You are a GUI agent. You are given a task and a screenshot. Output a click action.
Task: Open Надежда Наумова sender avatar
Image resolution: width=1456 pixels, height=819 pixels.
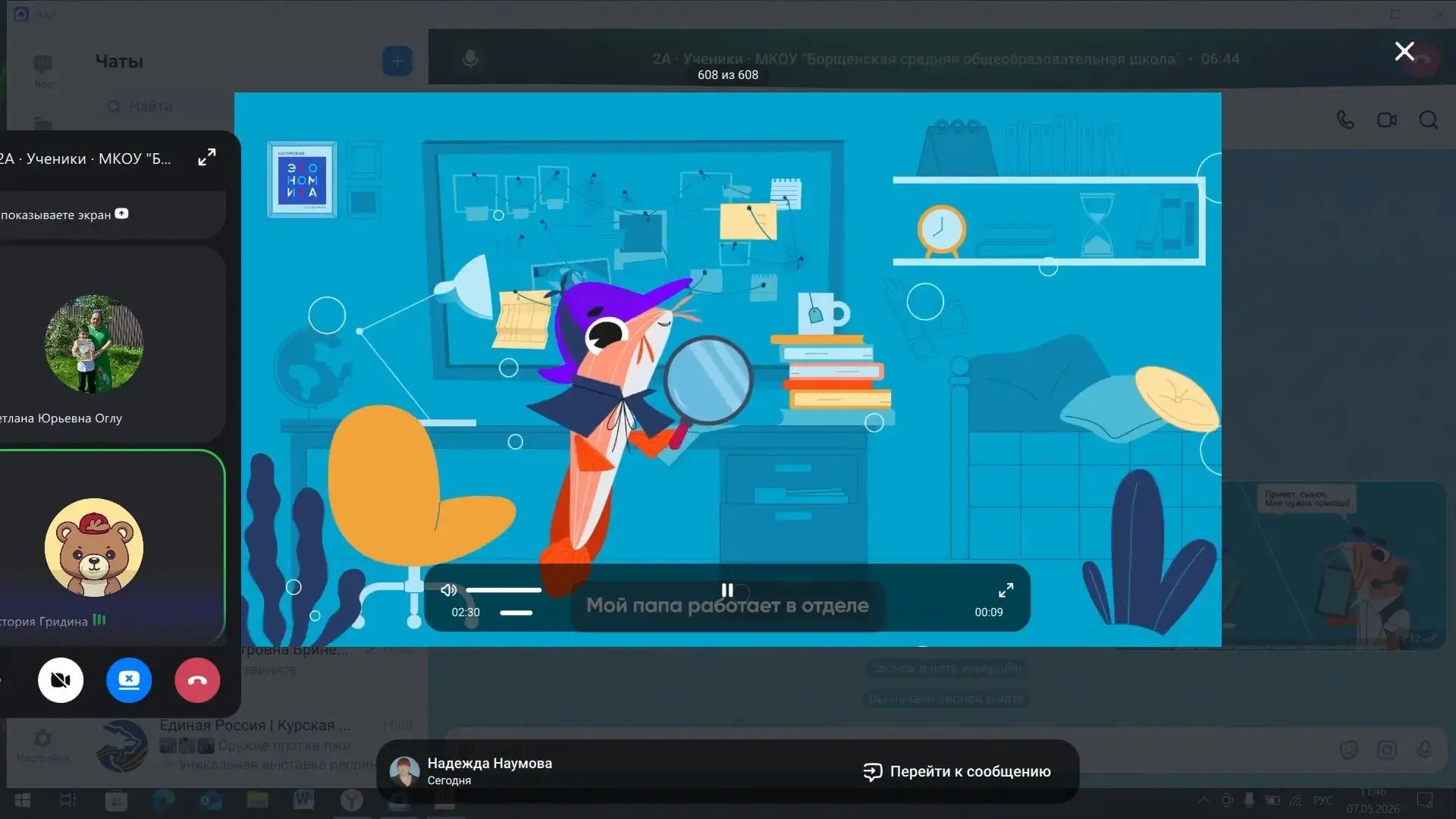click(404, 771)
